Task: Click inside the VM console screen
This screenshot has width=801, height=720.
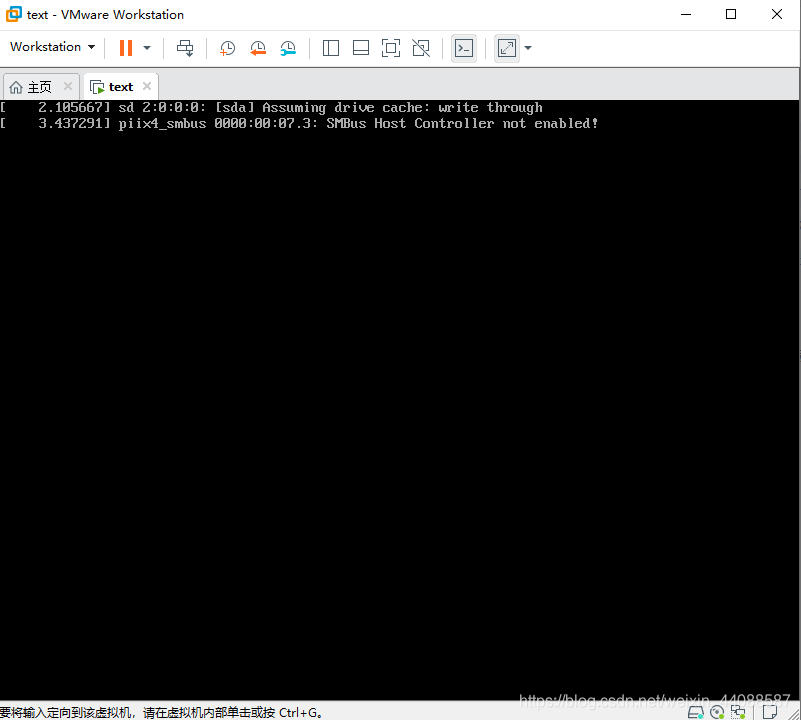Action: [x=399, y=400]
